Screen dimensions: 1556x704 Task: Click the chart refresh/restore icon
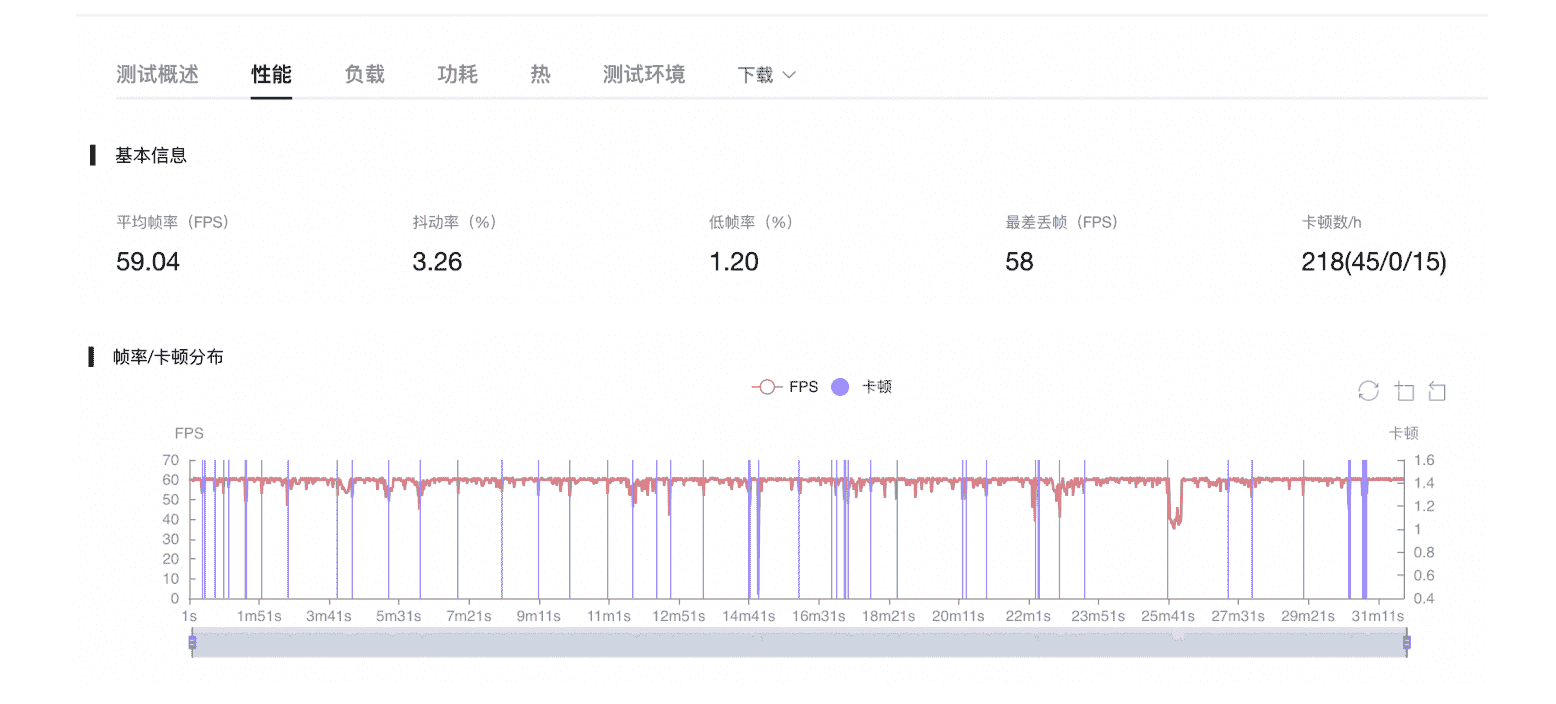tap(1368, 391)
